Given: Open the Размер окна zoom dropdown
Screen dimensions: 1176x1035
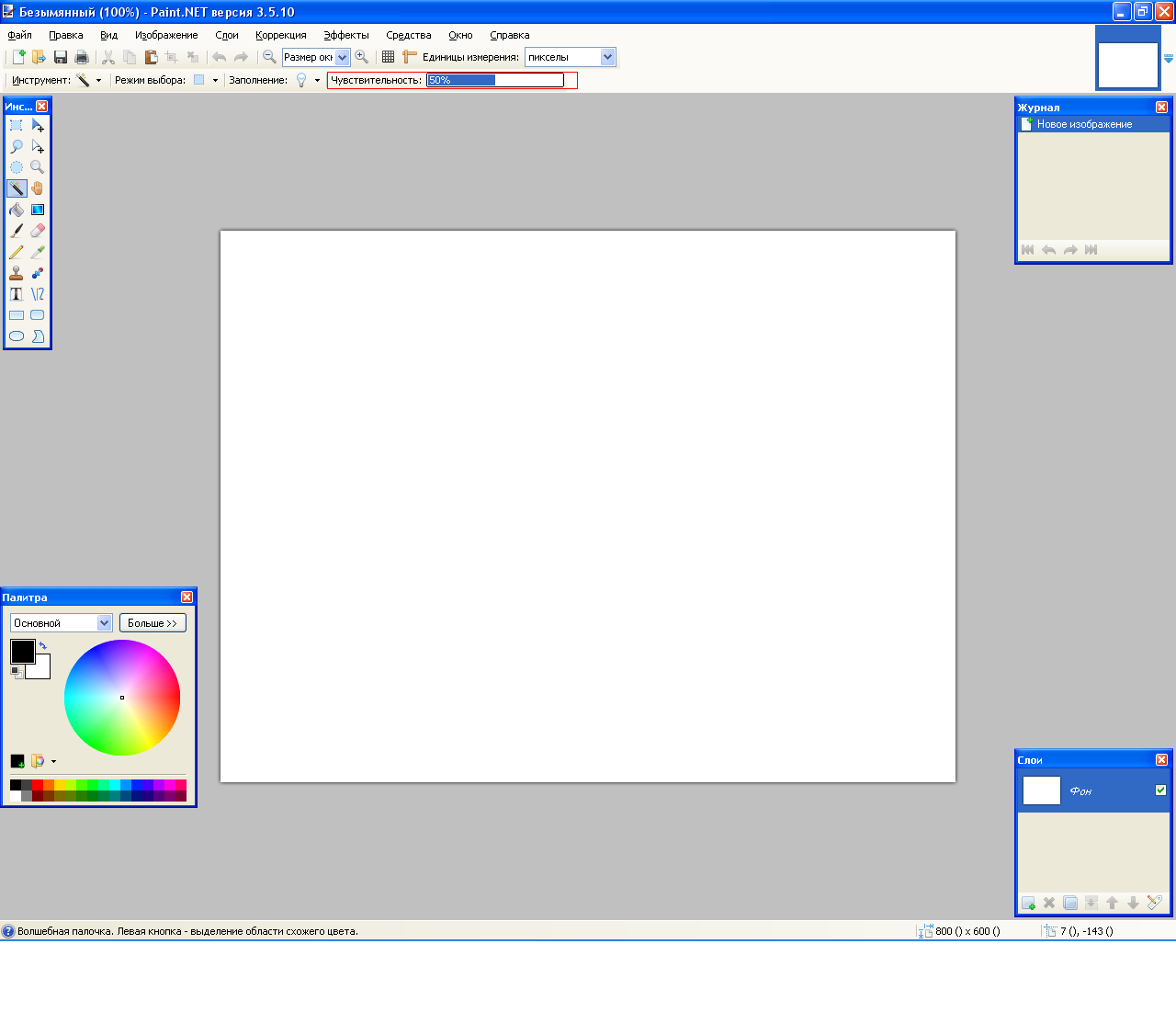Looking at the screenshot, I should [343, 57].
